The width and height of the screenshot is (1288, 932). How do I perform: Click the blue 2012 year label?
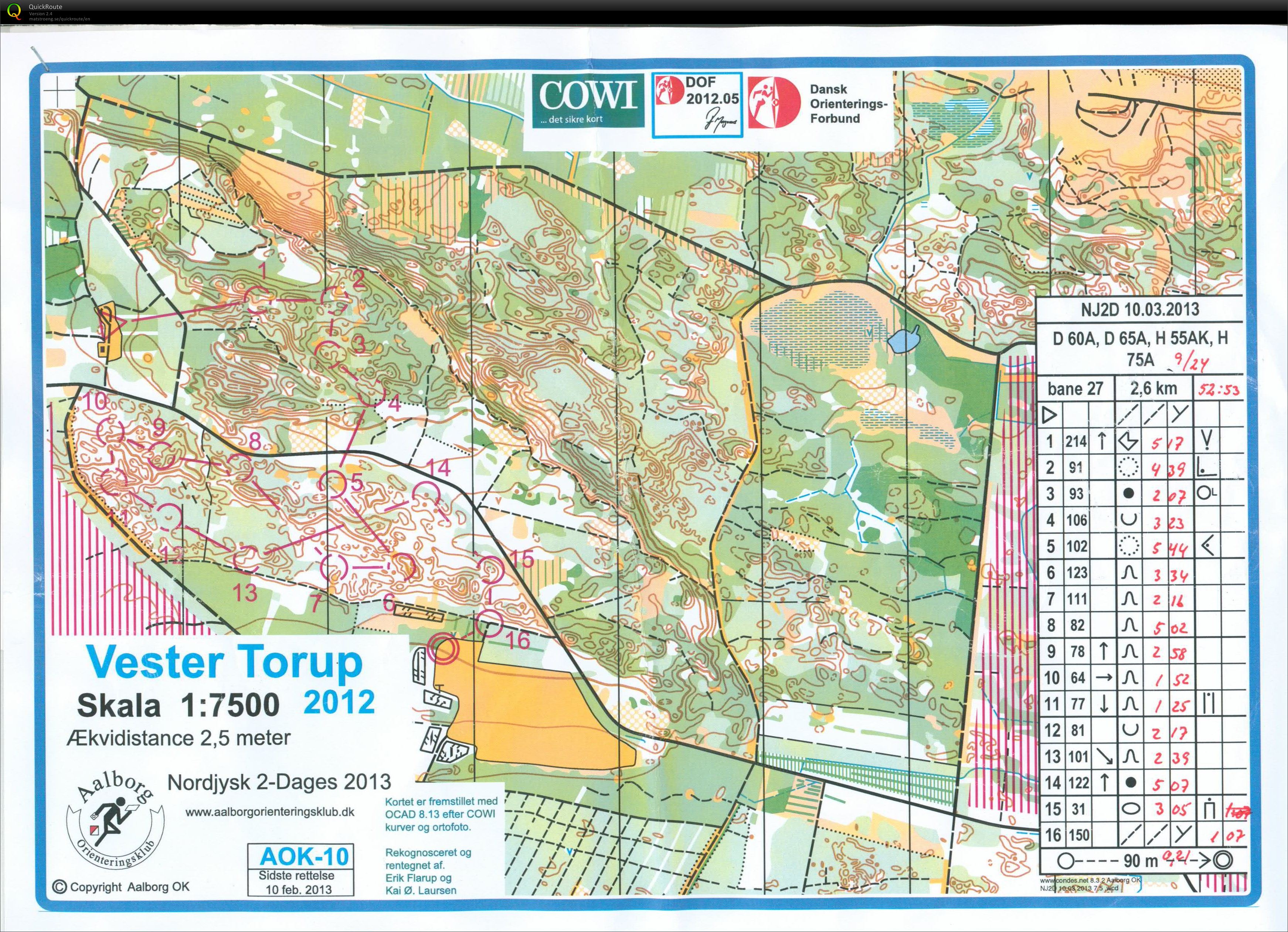[x=339, y=702]
